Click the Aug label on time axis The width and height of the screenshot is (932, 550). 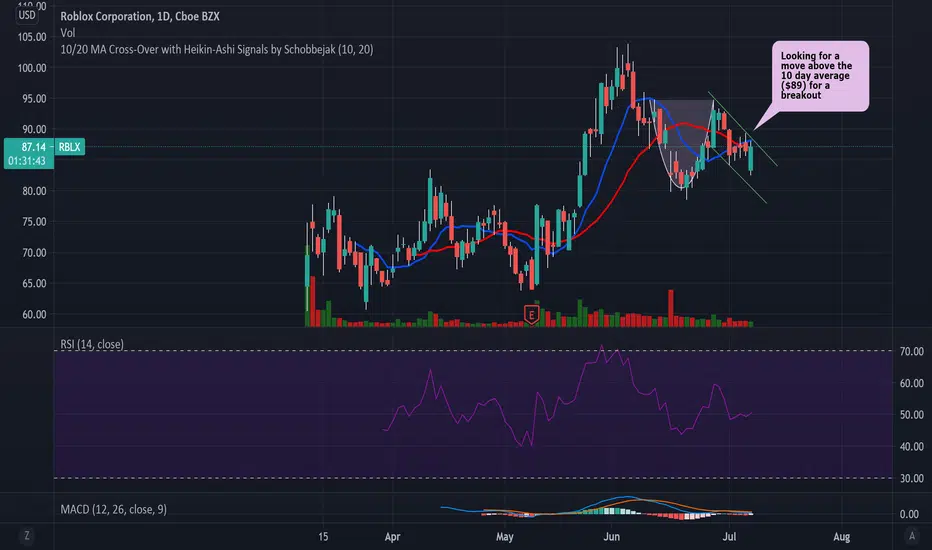click(x=842, y=536)
